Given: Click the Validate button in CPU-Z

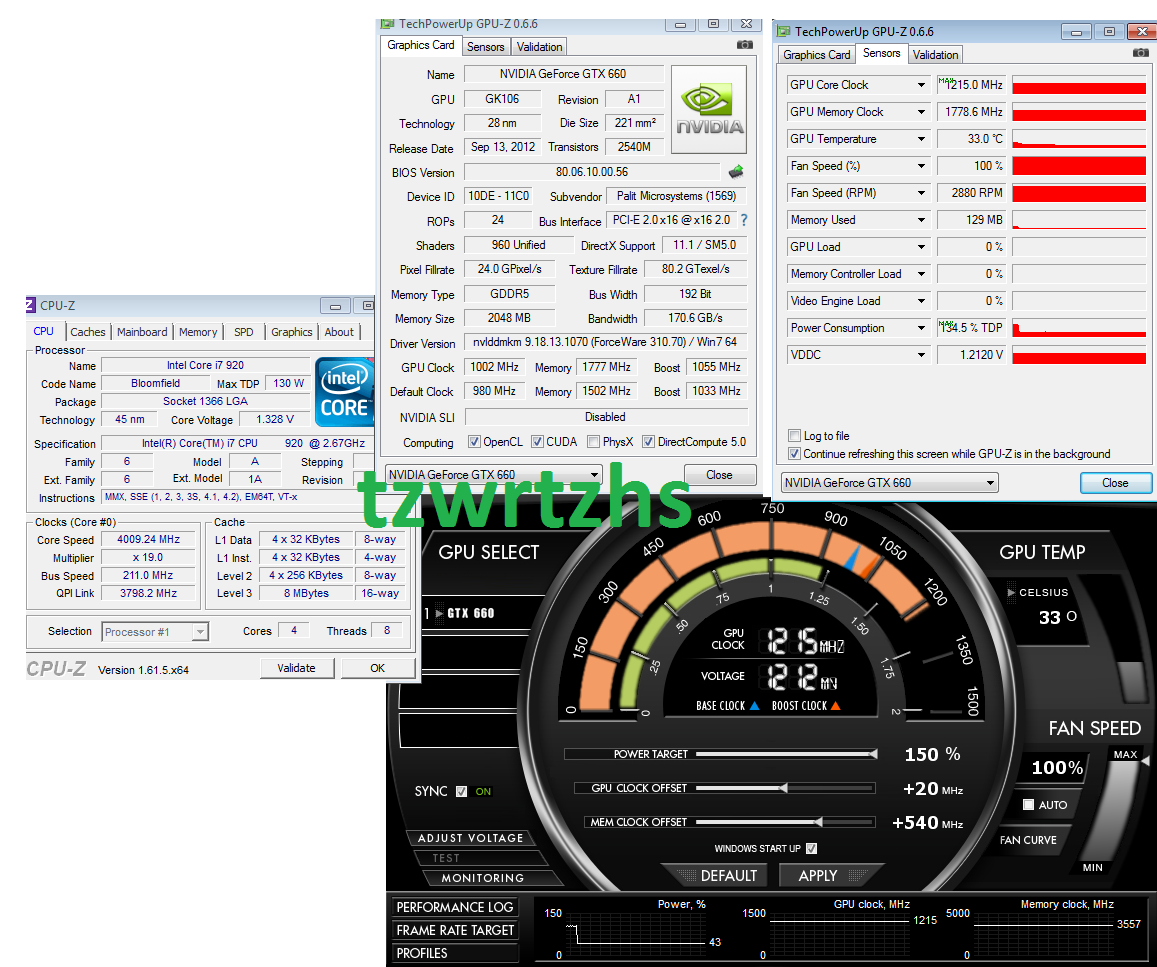Looking at the screenshot, I should [296, 668].
